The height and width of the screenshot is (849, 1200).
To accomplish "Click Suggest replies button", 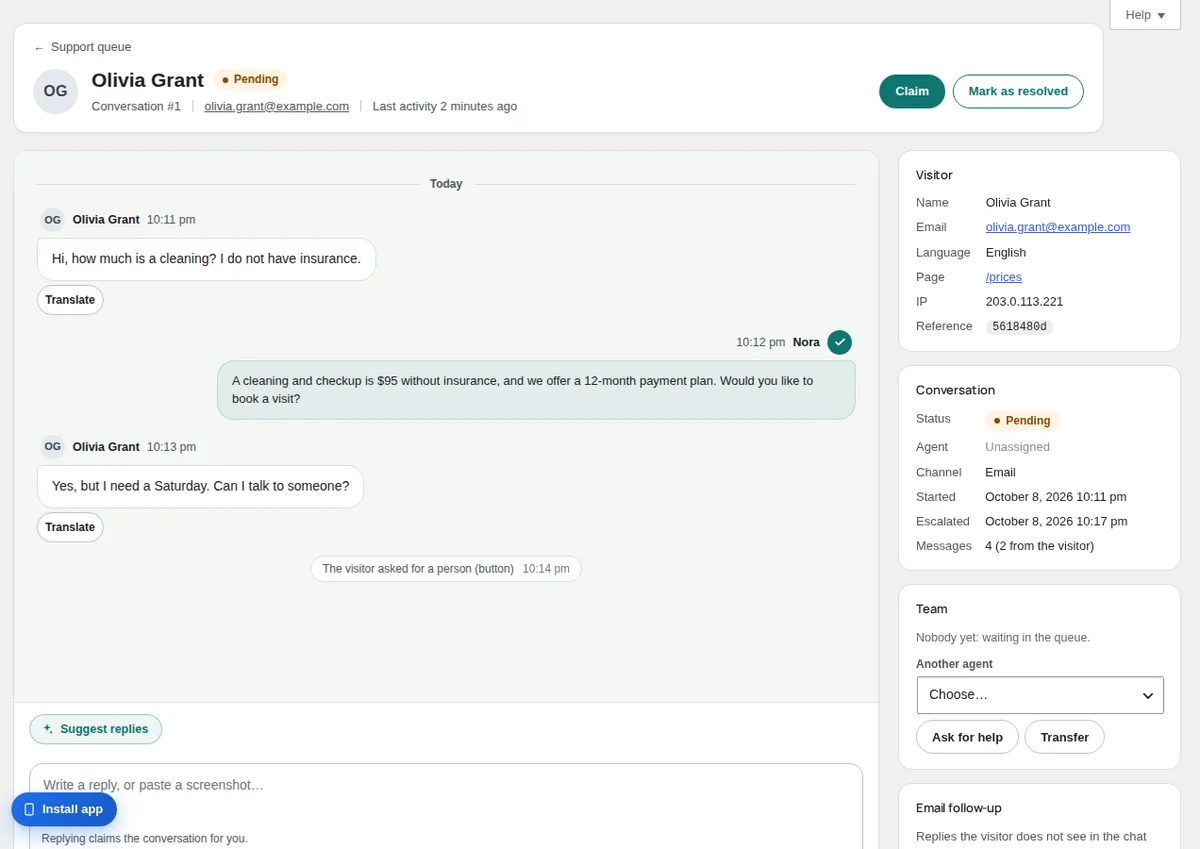I will click(96, 729).
